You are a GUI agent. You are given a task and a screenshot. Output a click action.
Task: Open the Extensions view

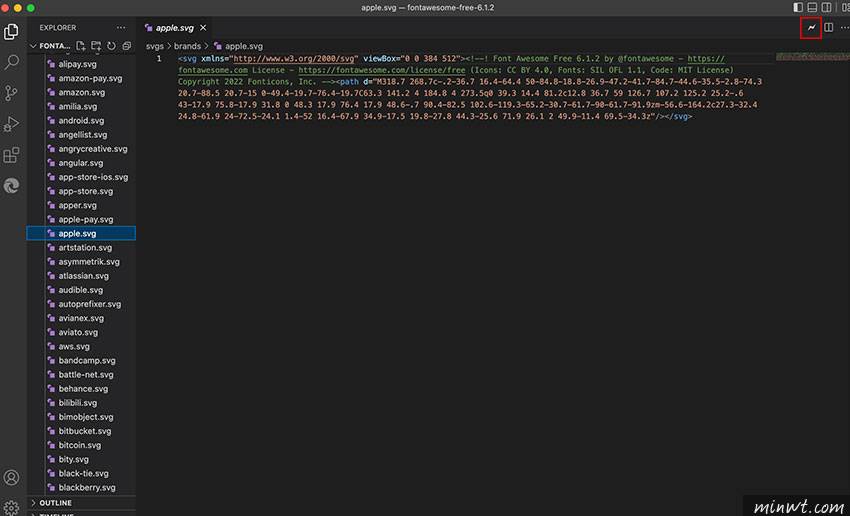tap(12, 155)
